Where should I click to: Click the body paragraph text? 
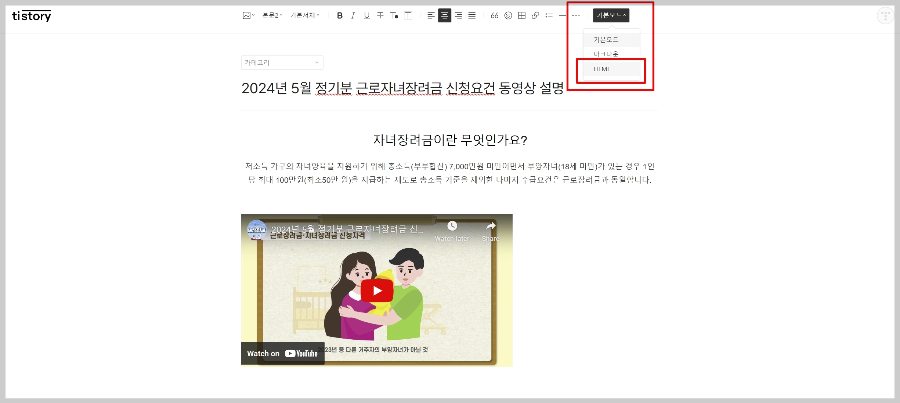click(450, 173)
